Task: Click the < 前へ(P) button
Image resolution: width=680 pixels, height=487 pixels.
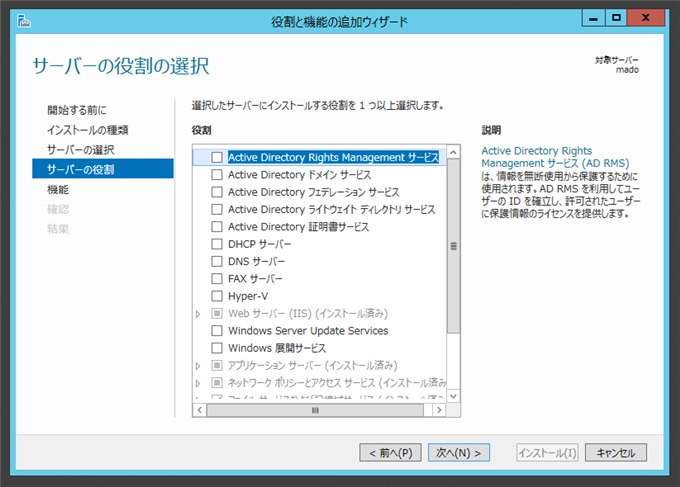Action: (x=390, y=453)
